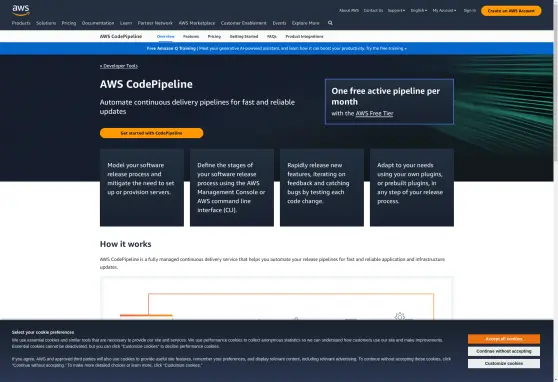558x382 pixels.
Task: Click Accept all cookies button
Action: pos(504,339)
